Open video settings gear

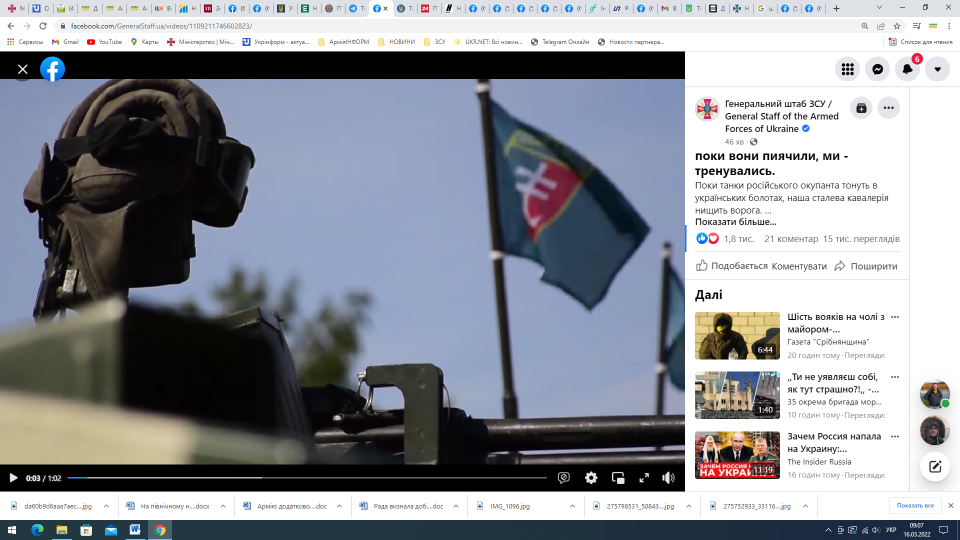(x=591, y=478)
